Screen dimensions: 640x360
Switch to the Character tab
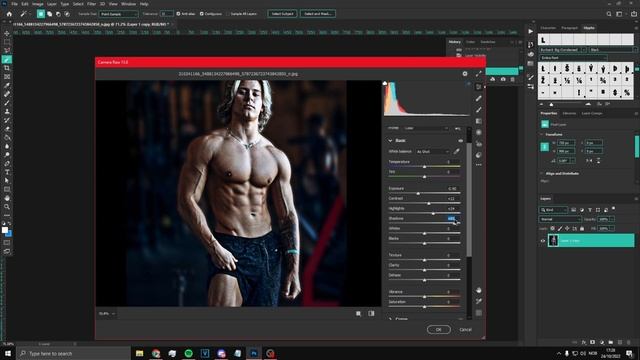click(x=548, y=28)
